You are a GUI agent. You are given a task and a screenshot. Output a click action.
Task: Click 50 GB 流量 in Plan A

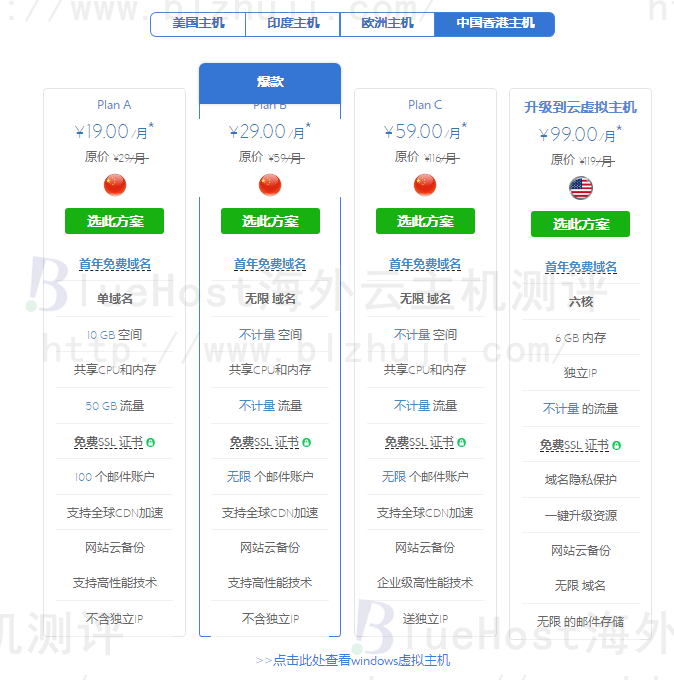(x=115, y=406)
